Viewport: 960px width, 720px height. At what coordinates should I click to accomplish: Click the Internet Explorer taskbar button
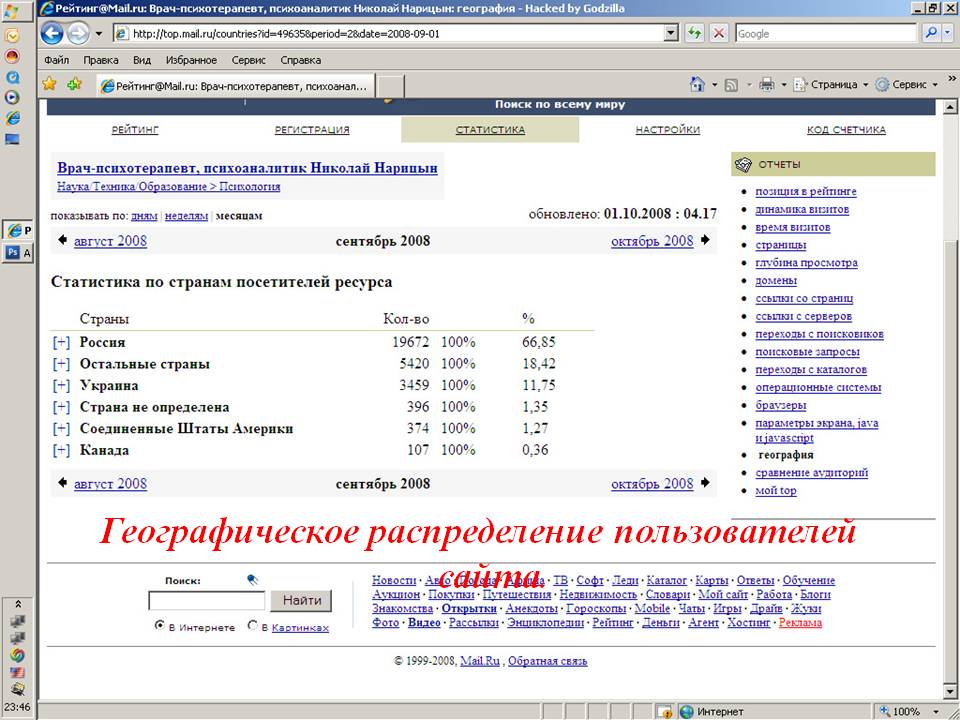tap(18, 230)
